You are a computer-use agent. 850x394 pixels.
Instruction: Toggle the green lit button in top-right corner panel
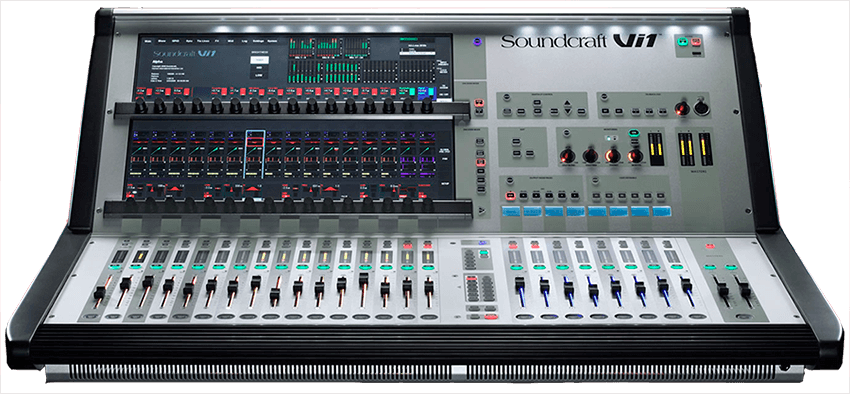tap(681, 41)
